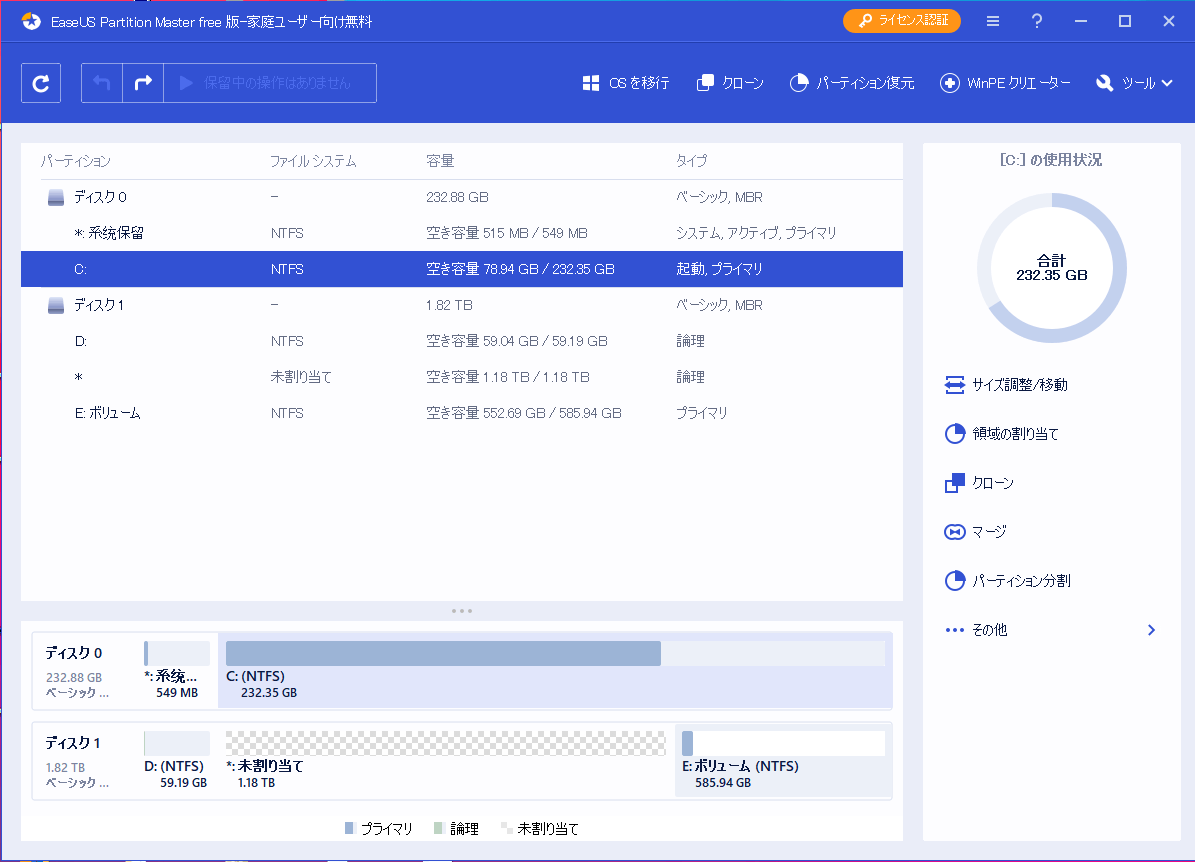Viewport: 1195px width, 862px height.
Task: Select the 未割り当て 1.18 TB block
Action: pos(446,760)
